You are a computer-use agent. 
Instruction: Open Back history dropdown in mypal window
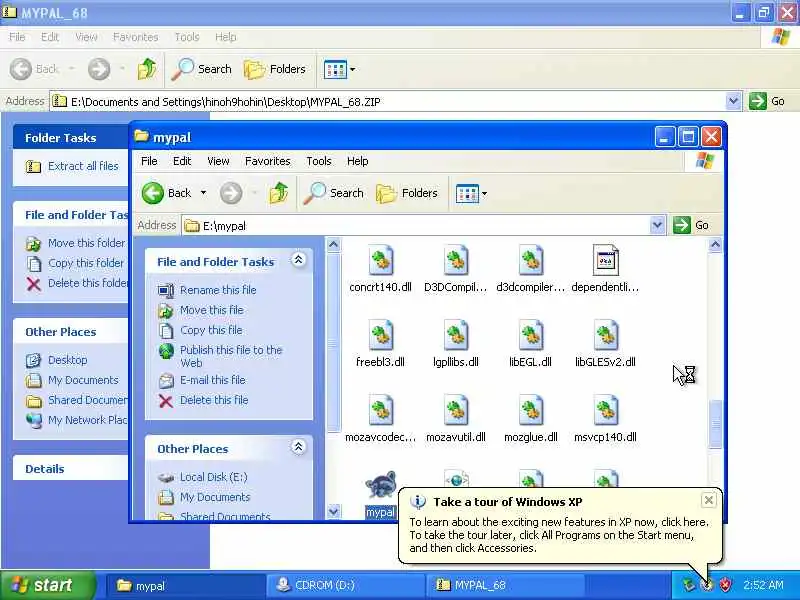click(203, 193)
